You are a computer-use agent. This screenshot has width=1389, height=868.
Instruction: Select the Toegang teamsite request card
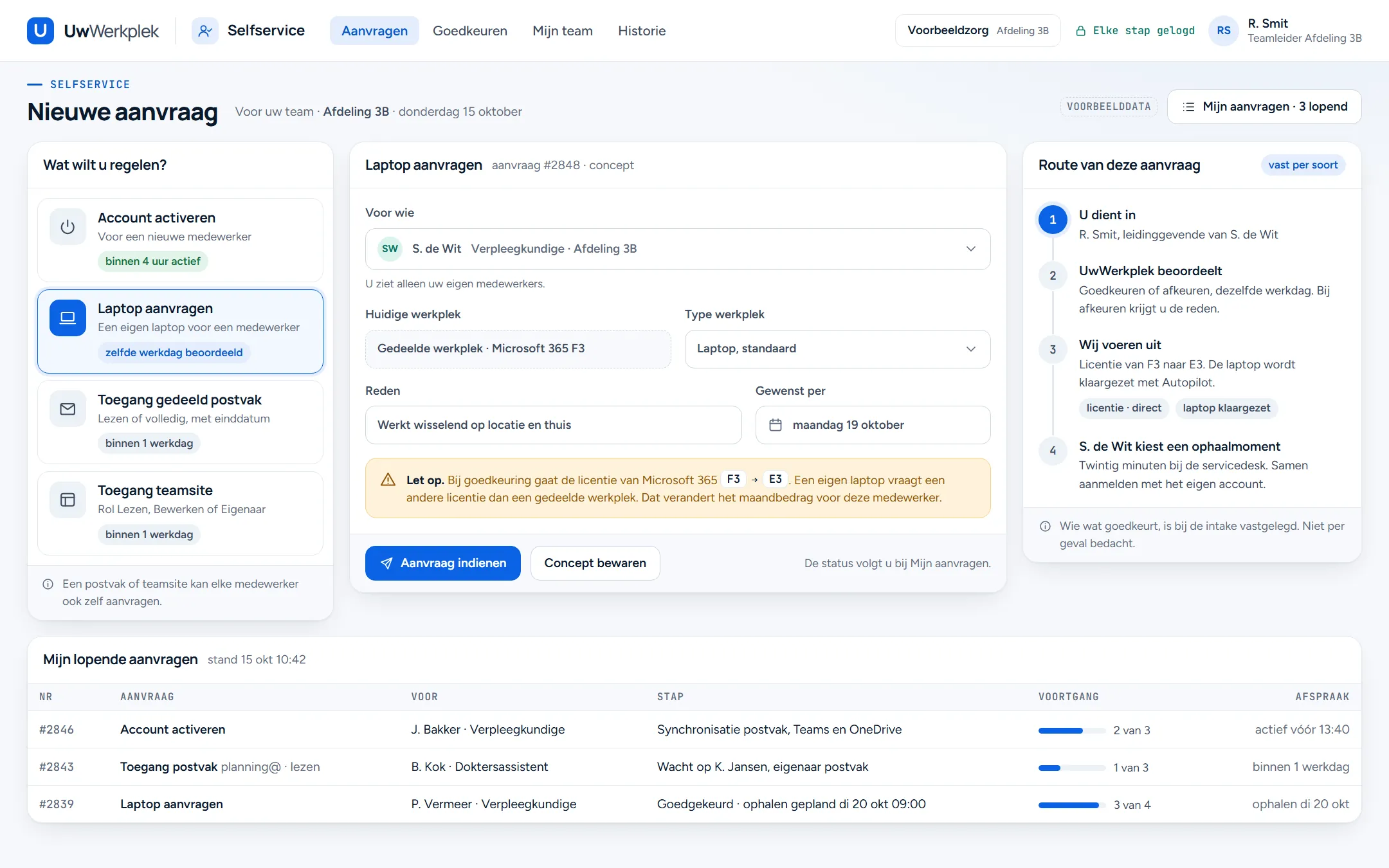[180, 513]
